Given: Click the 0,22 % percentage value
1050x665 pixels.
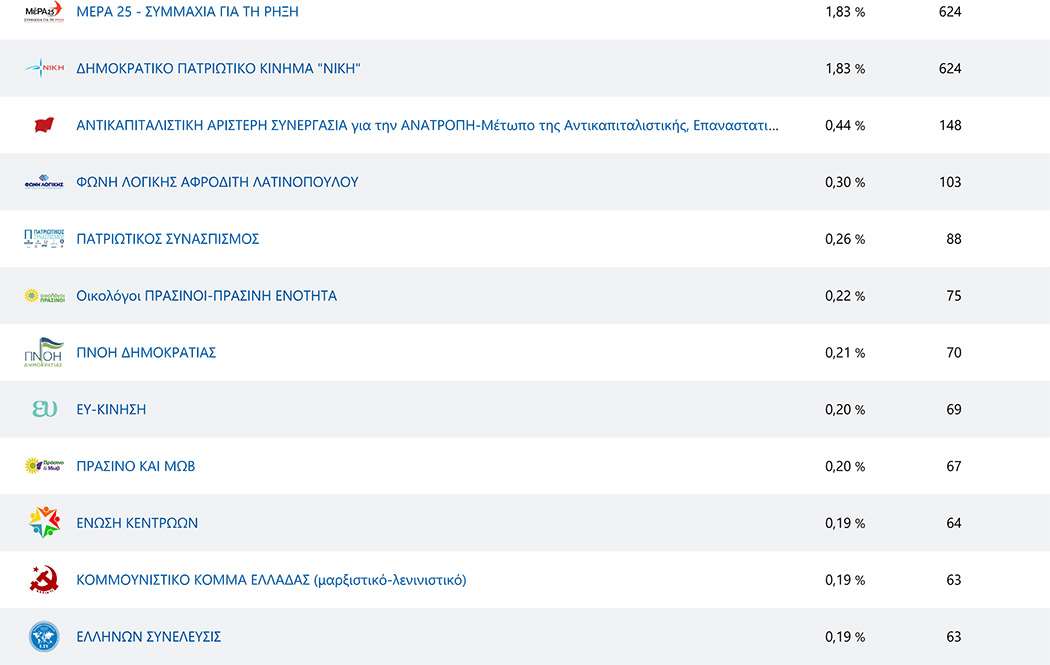Looking at the screenshot, I should (845, 296).
